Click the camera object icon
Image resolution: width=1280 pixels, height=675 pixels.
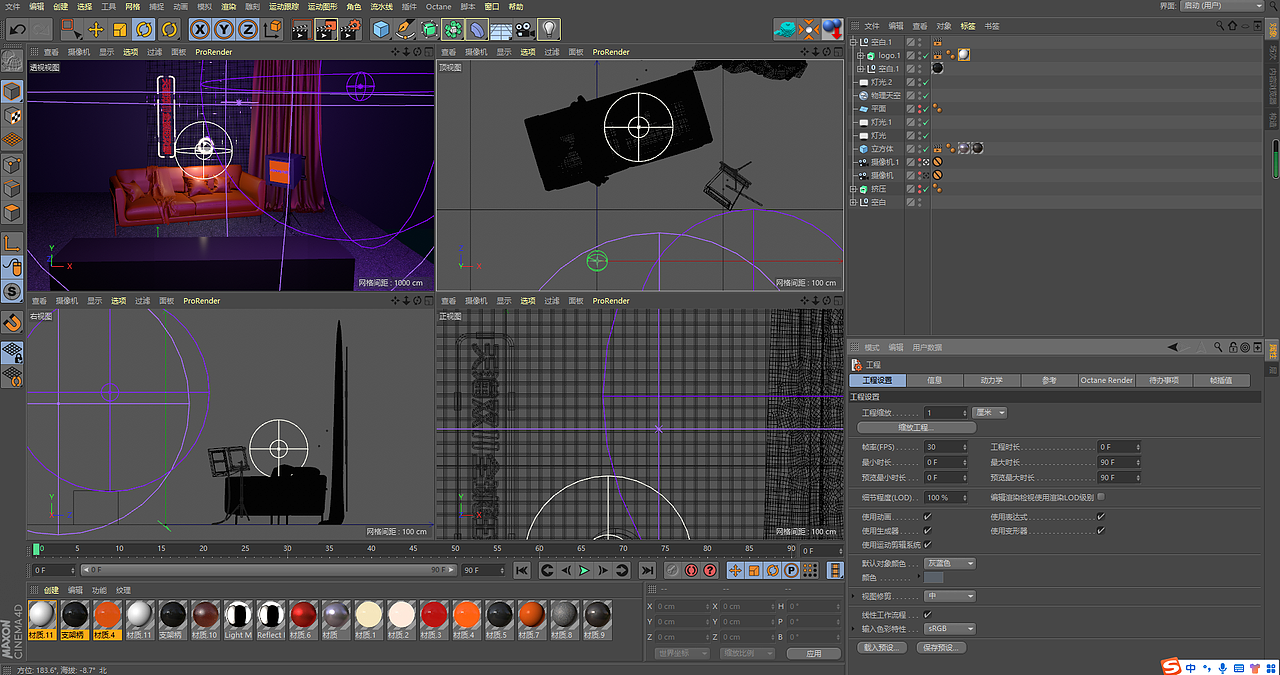[x=525, y=29]
